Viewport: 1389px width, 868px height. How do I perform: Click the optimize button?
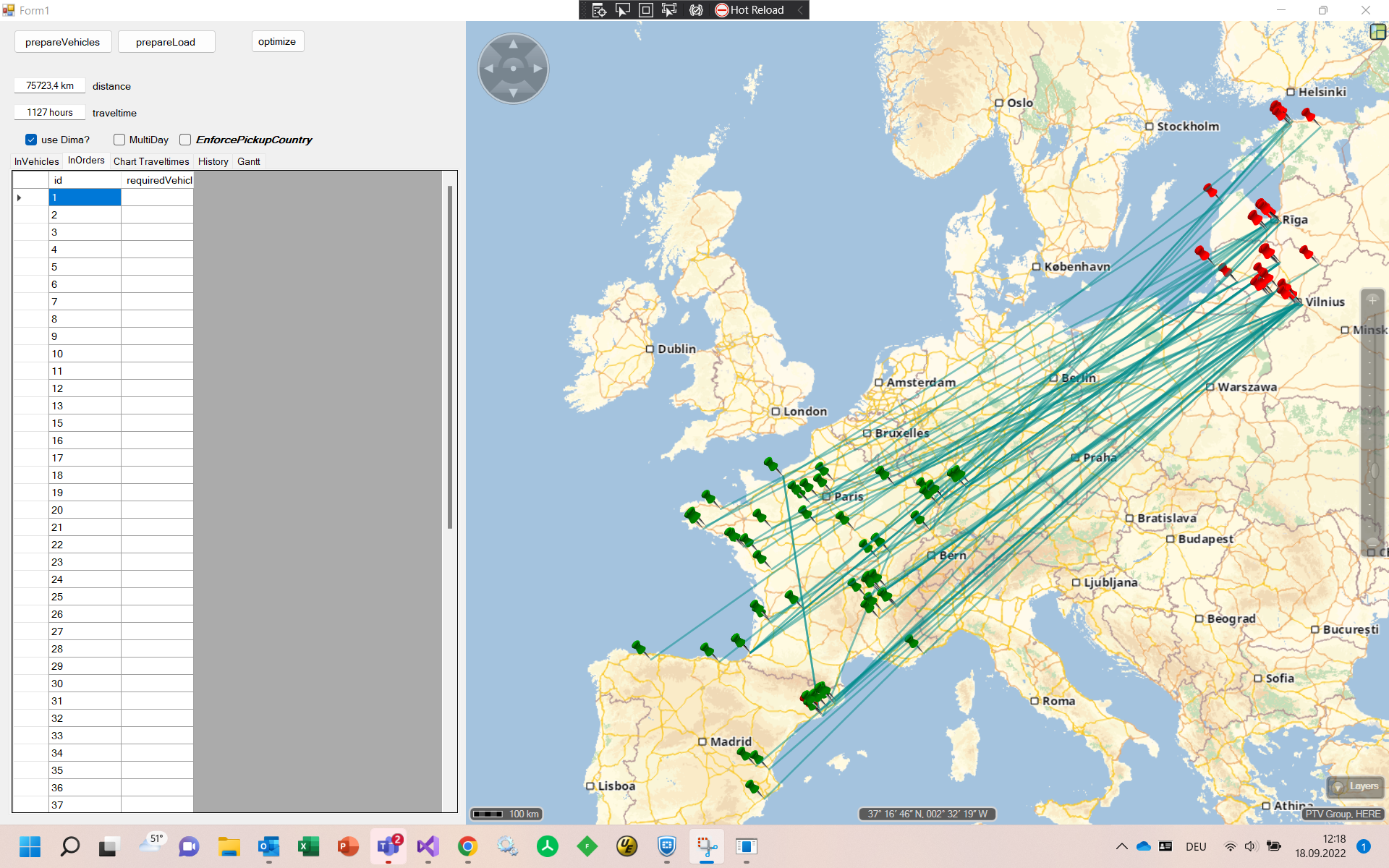coord(277,42)
